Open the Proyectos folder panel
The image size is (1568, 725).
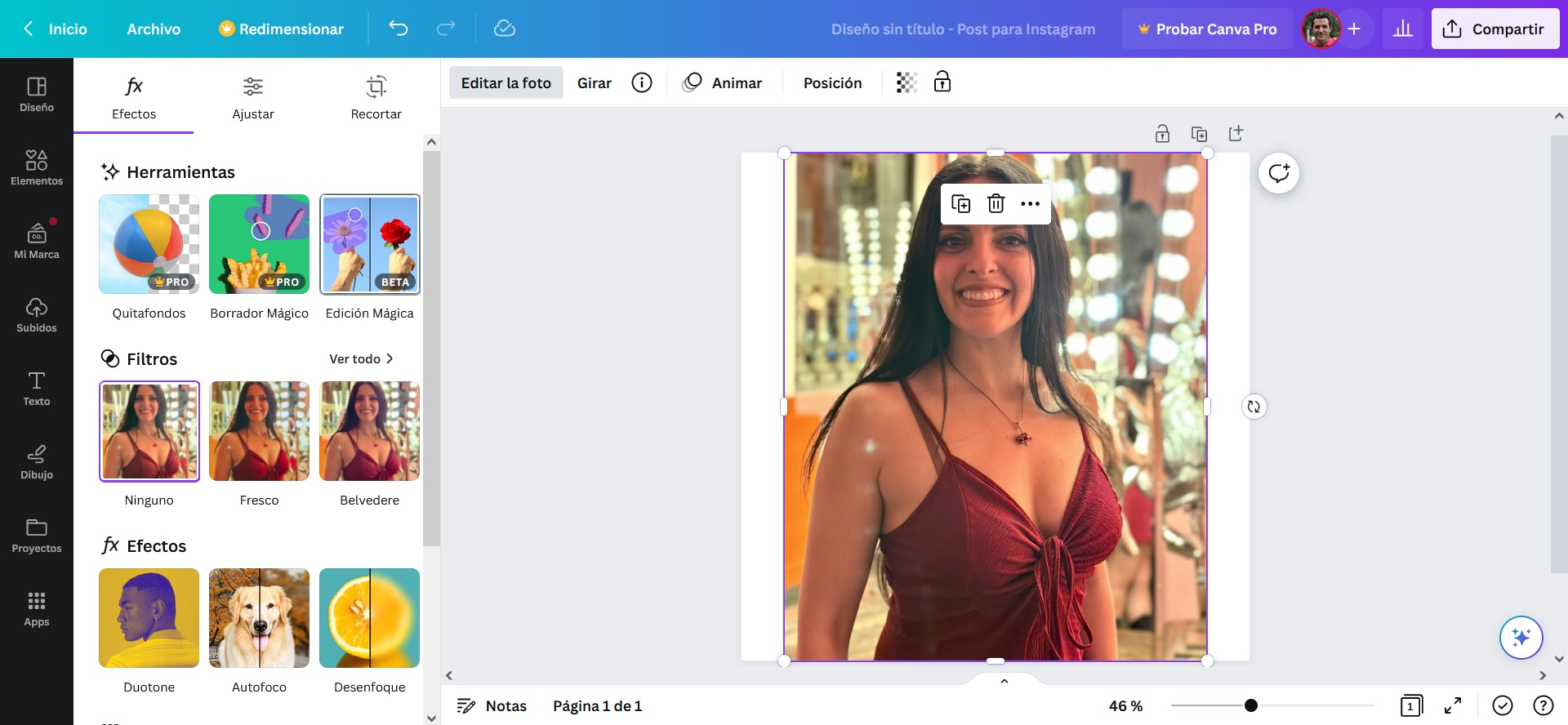(37, 536)
